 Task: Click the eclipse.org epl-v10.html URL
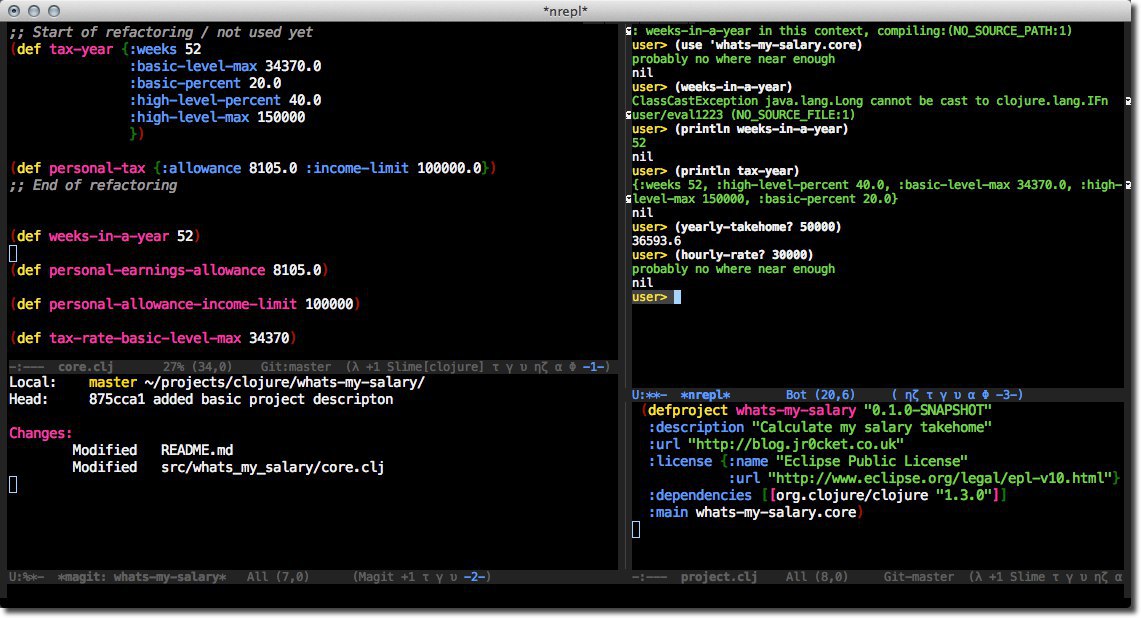pos(940,478)
